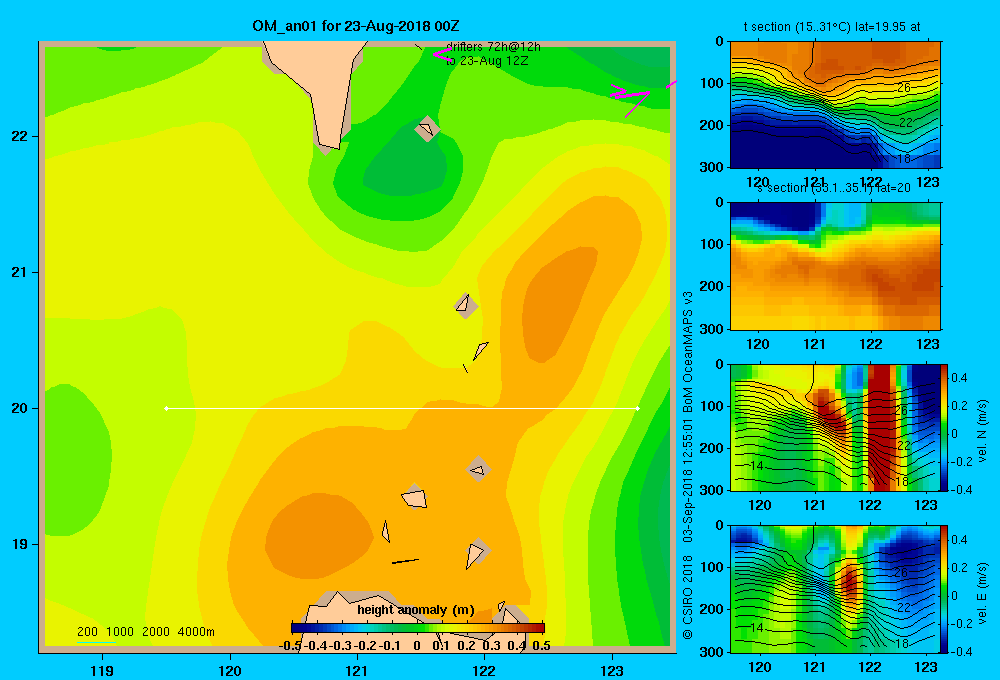The height and width of the screenshot is (680, 1000).
Task: Click longitude label 121 on main map axis
Action: tap(357, 670)
